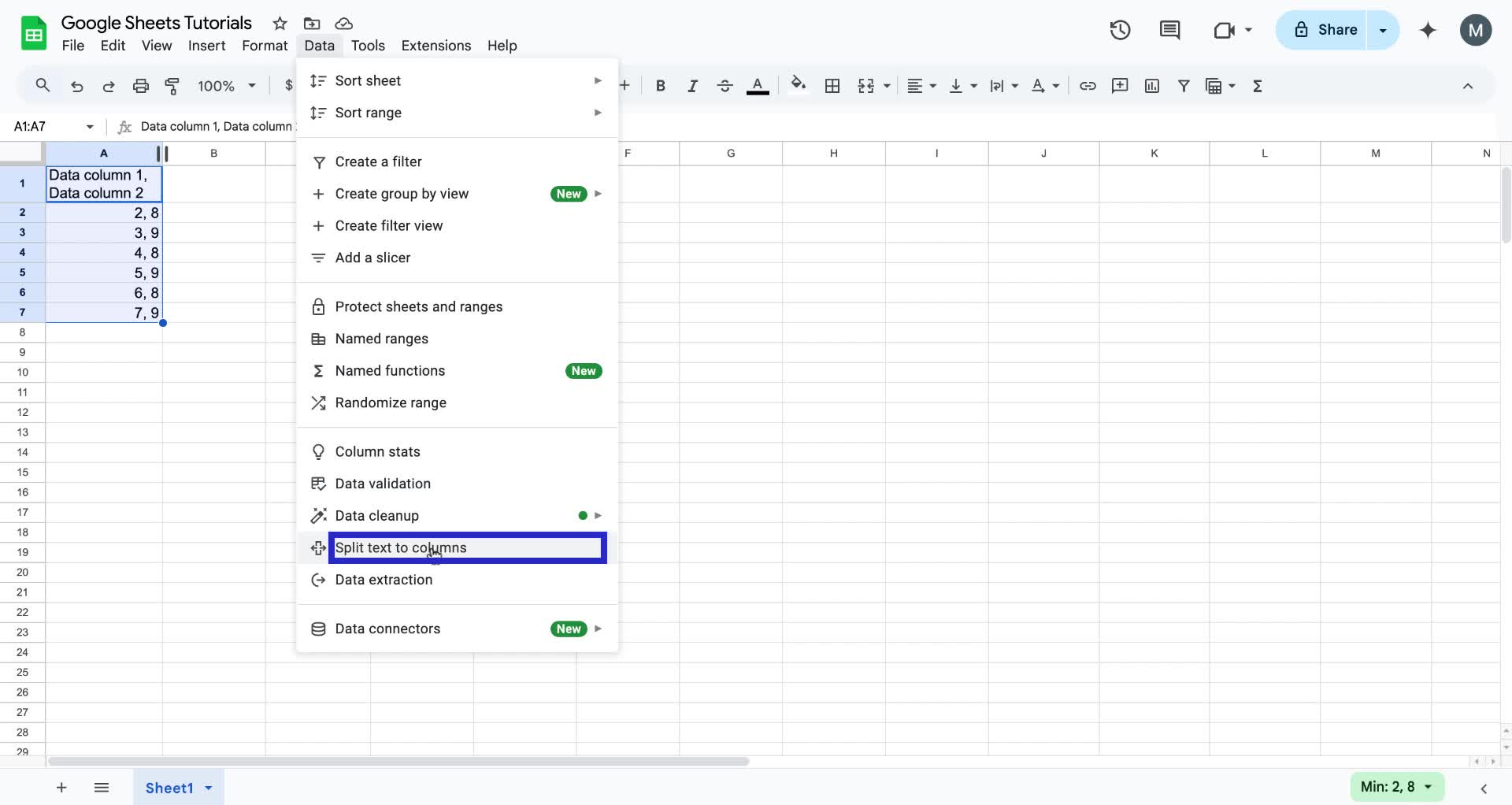This screenshot has height=805, width=1512.
Task: Insert a link using the toolbar icon
Action: pyautogui.click(x=1088, y=86)
